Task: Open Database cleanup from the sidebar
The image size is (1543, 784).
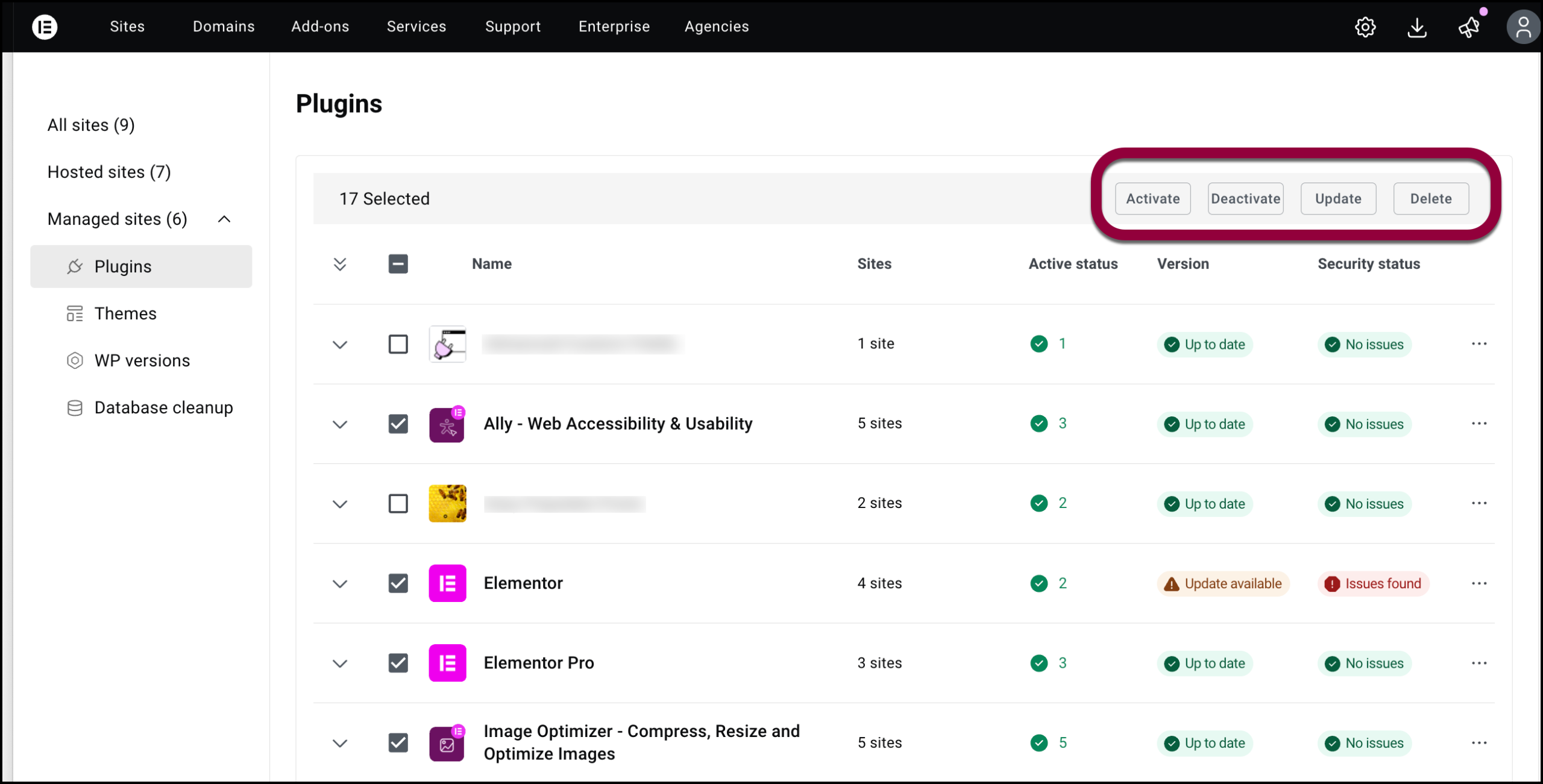Action: tap(163, 407)
